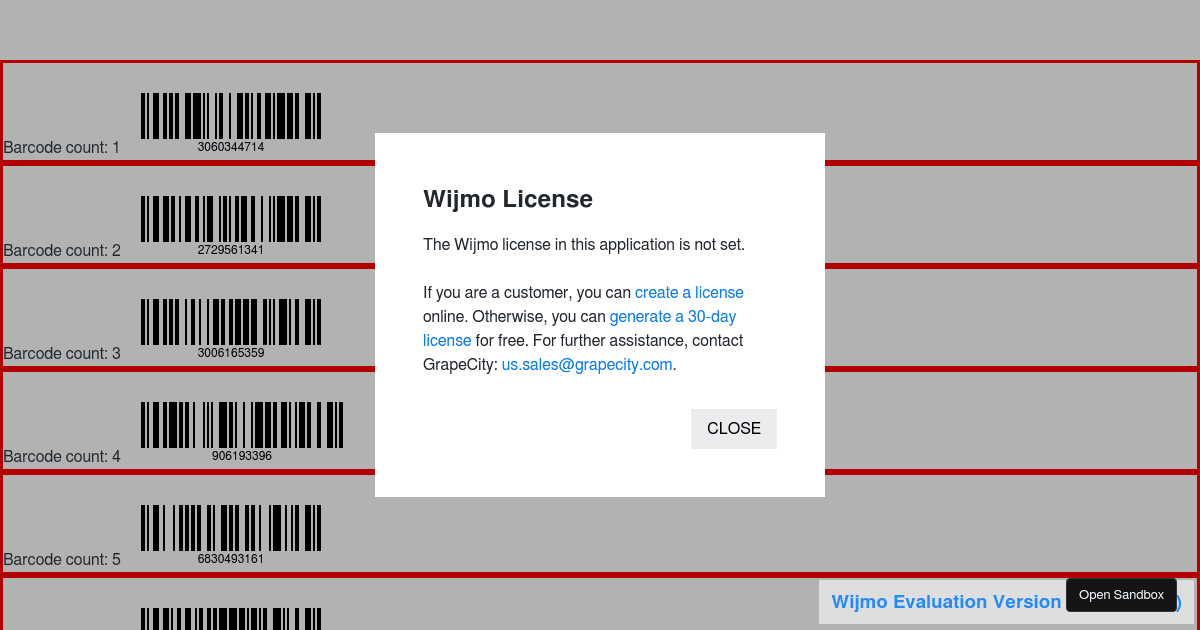Open Sandbox button

click(1121, 595)
